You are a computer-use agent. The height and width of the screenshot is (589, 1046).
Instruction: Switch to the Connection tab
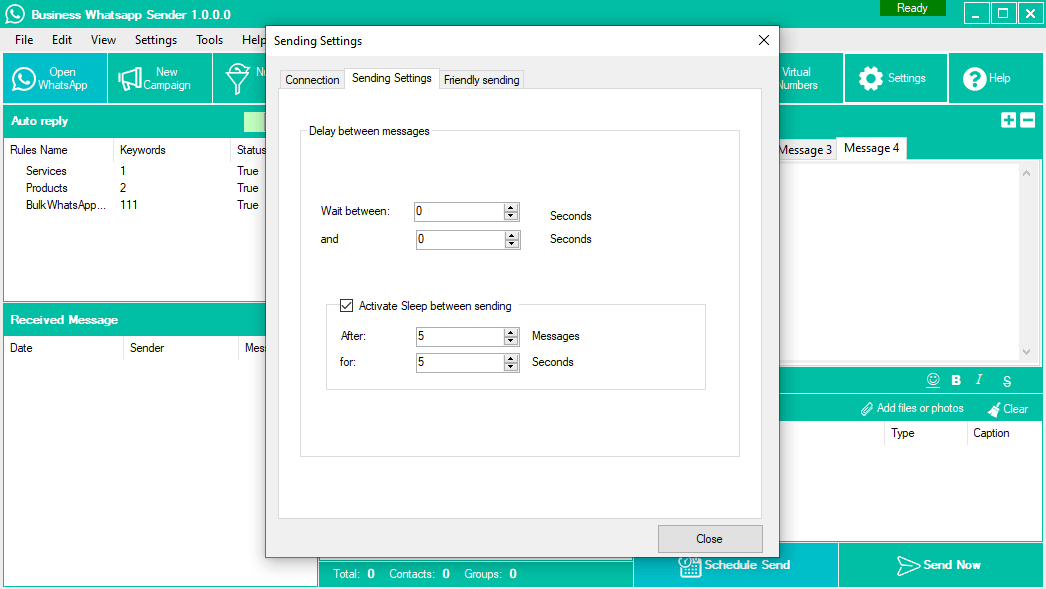[312, 79]
